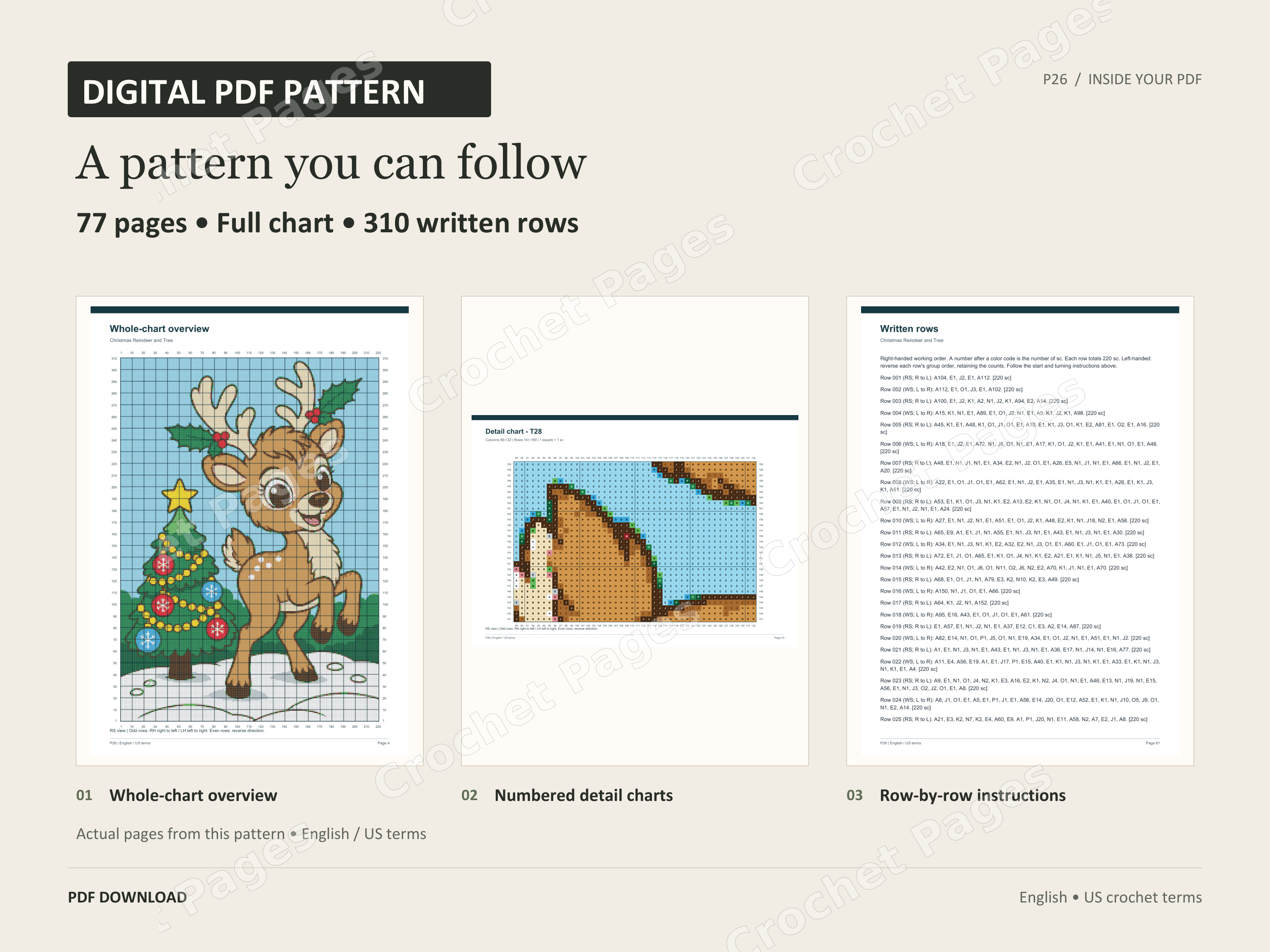1270x952 pixels.
Task: Click the 'PDF DOWNLOAD' footer text
Action: [x=127, y=897]
